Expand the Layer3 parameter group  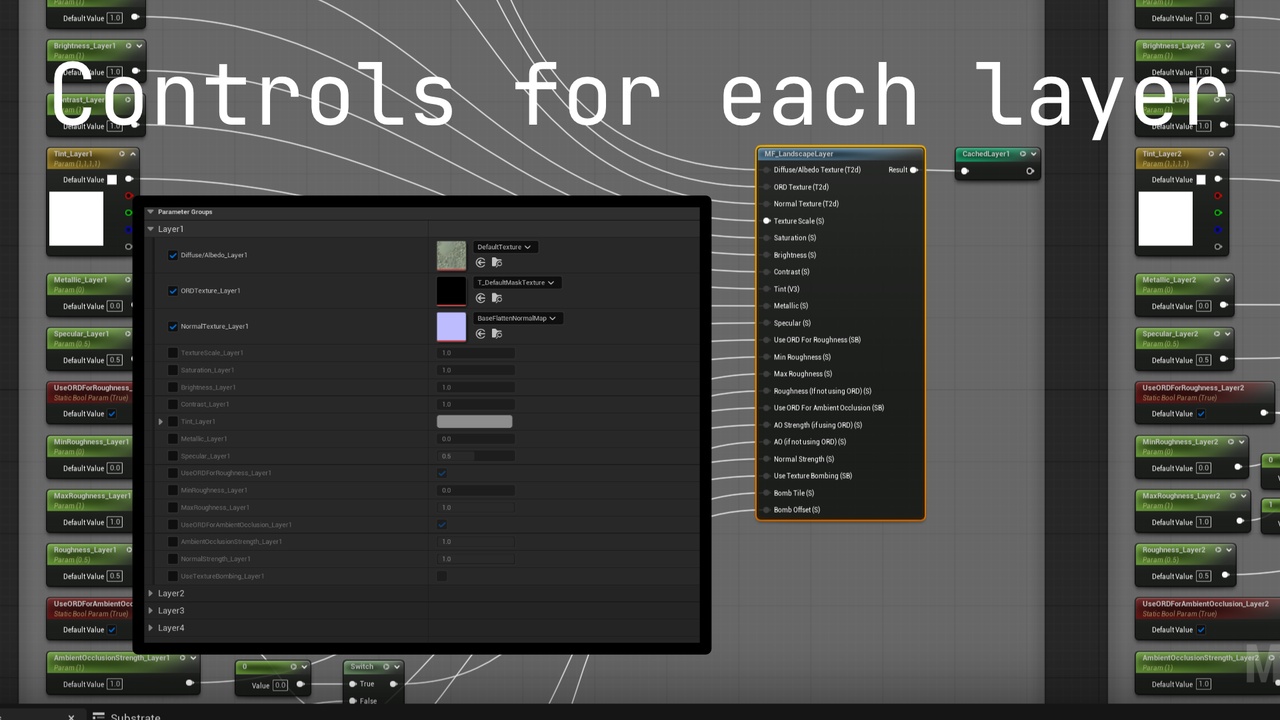tap(151, 610)
